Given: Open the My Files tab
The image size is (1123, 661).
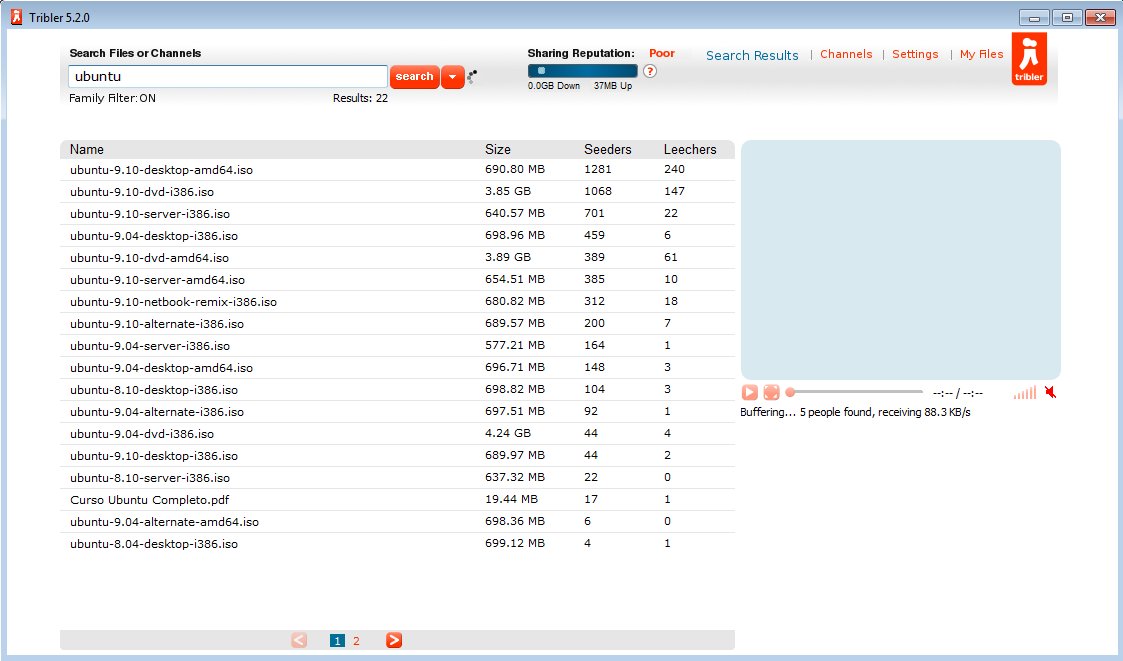Looking at the screenshot, I should click(981, 54).
